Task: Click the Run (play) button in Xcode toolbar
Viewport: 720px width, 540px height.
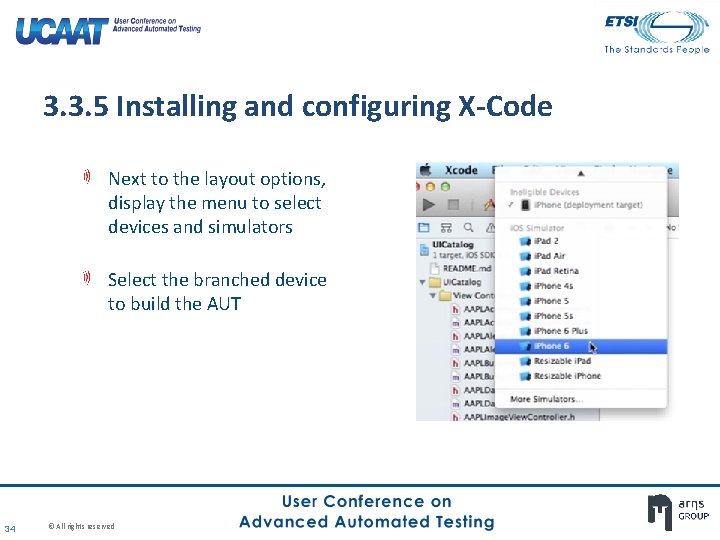Action: click(428, 205)
